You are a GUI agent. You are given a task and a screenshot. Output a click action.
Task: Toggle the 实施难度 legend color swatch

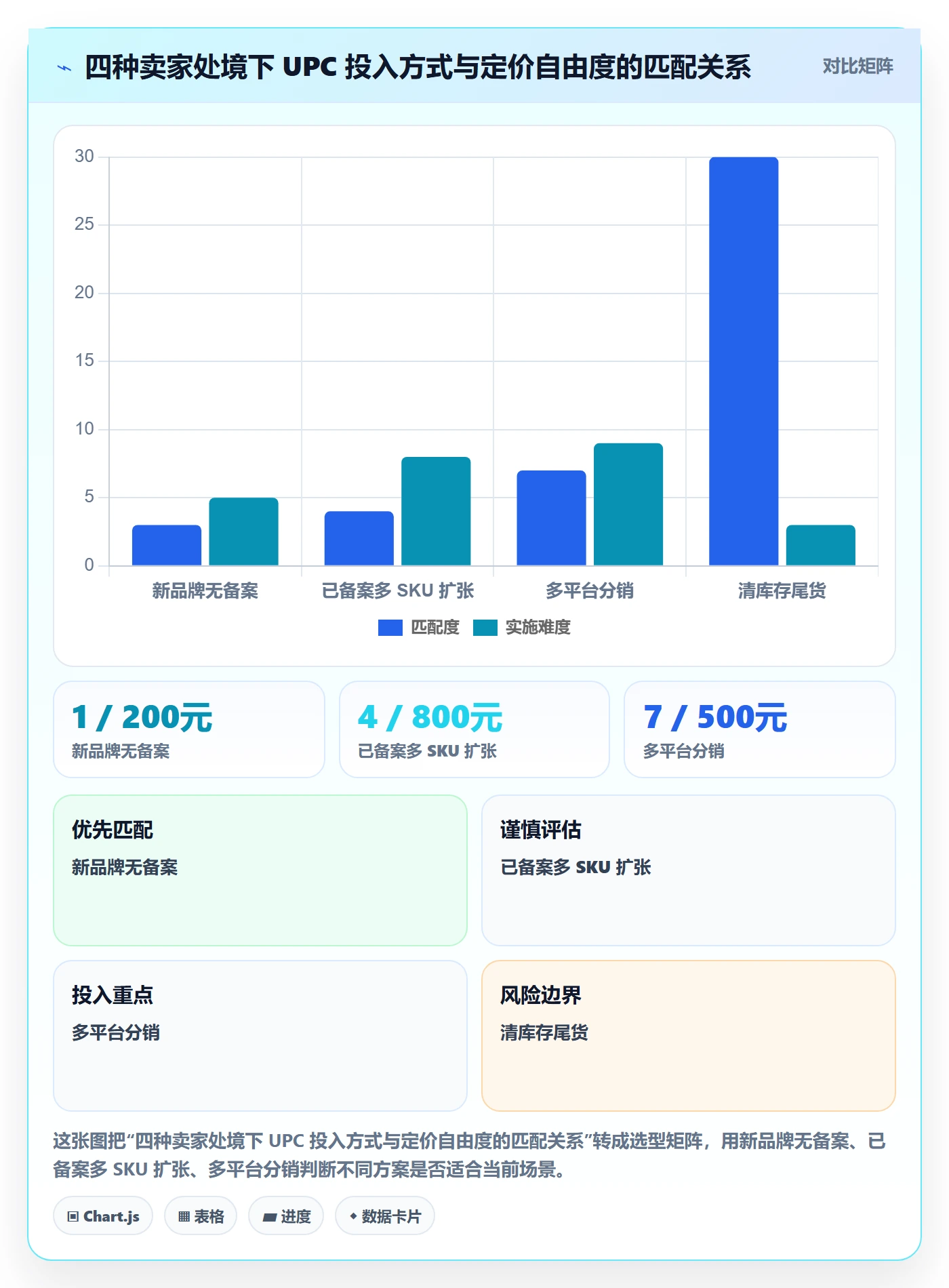[x=485, y=628]
